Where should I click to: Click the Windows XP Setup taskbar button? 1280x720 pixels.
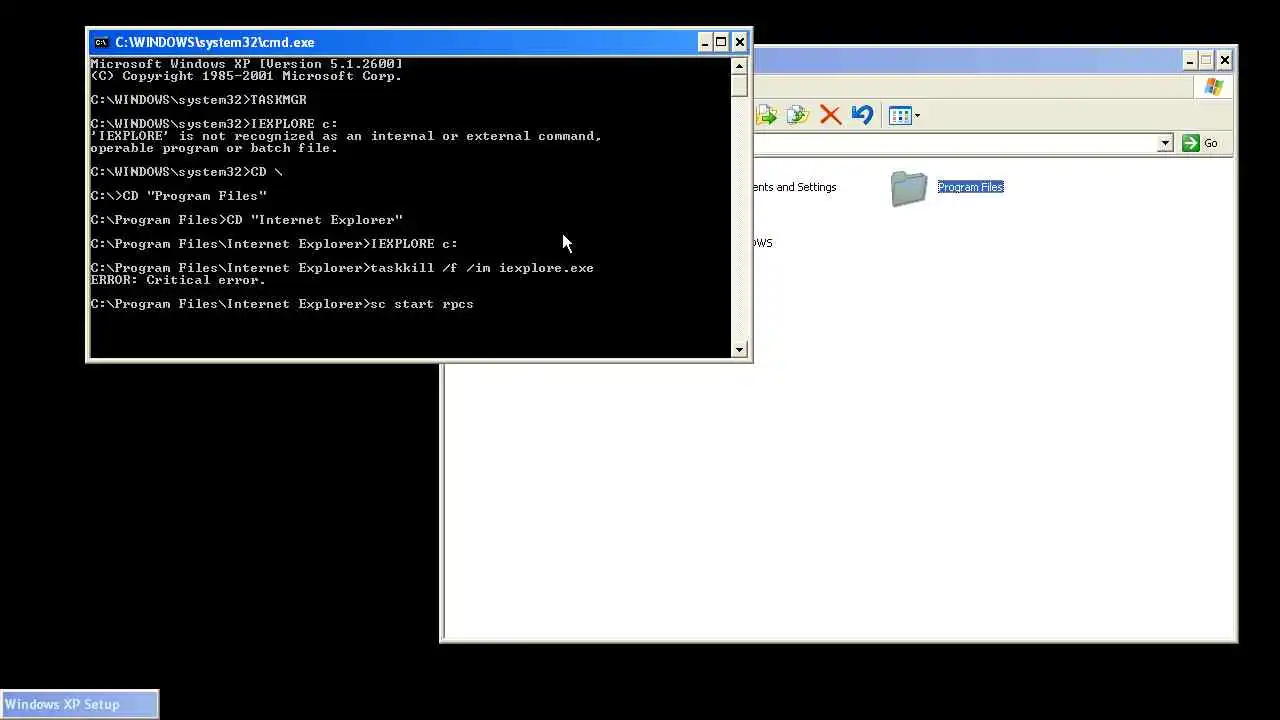80,704
